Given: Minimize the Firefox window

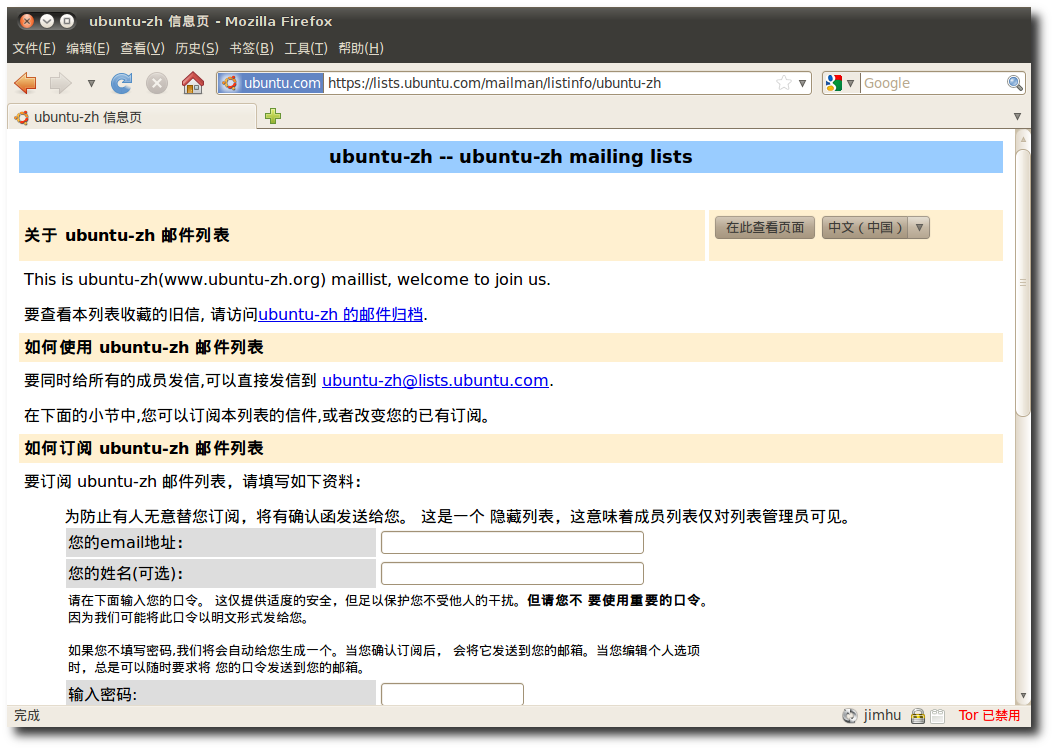Looking at the screenshot, I should point(47,21).
